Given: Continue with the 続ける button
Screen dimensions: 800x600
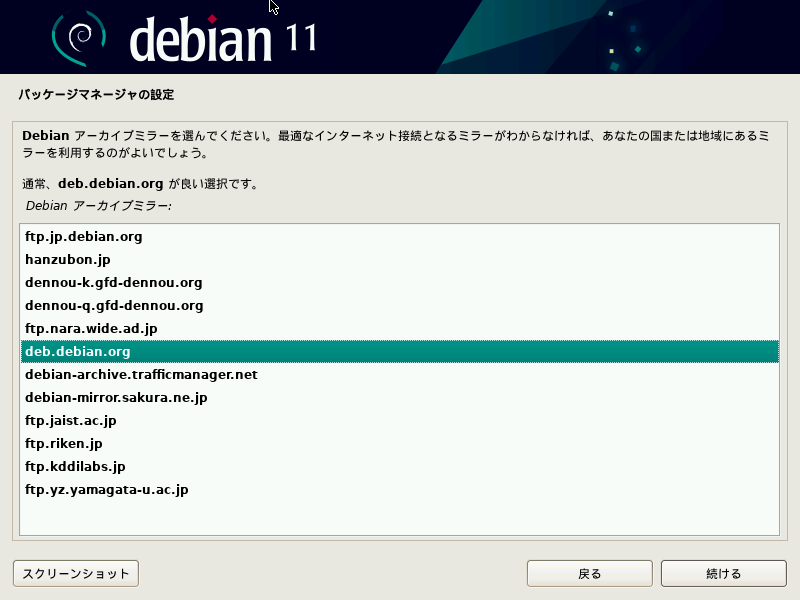Looking at the screenshot, I should (x=723, y=573).
